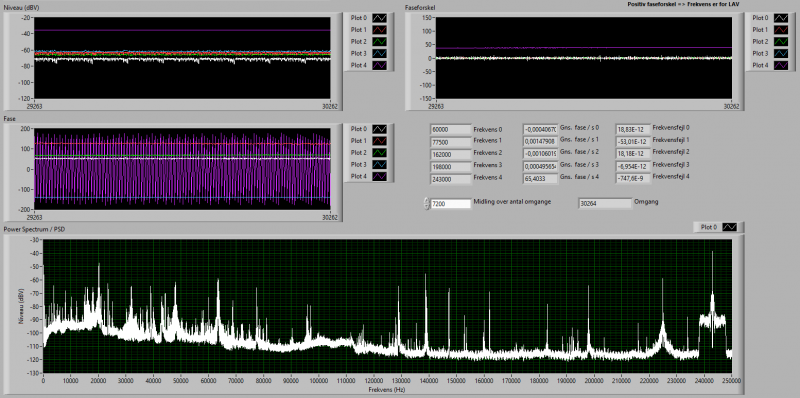Click the Frekvensfejl 4 value -747,6E-9
Viewport: 800px width, 398px height.
633,179
